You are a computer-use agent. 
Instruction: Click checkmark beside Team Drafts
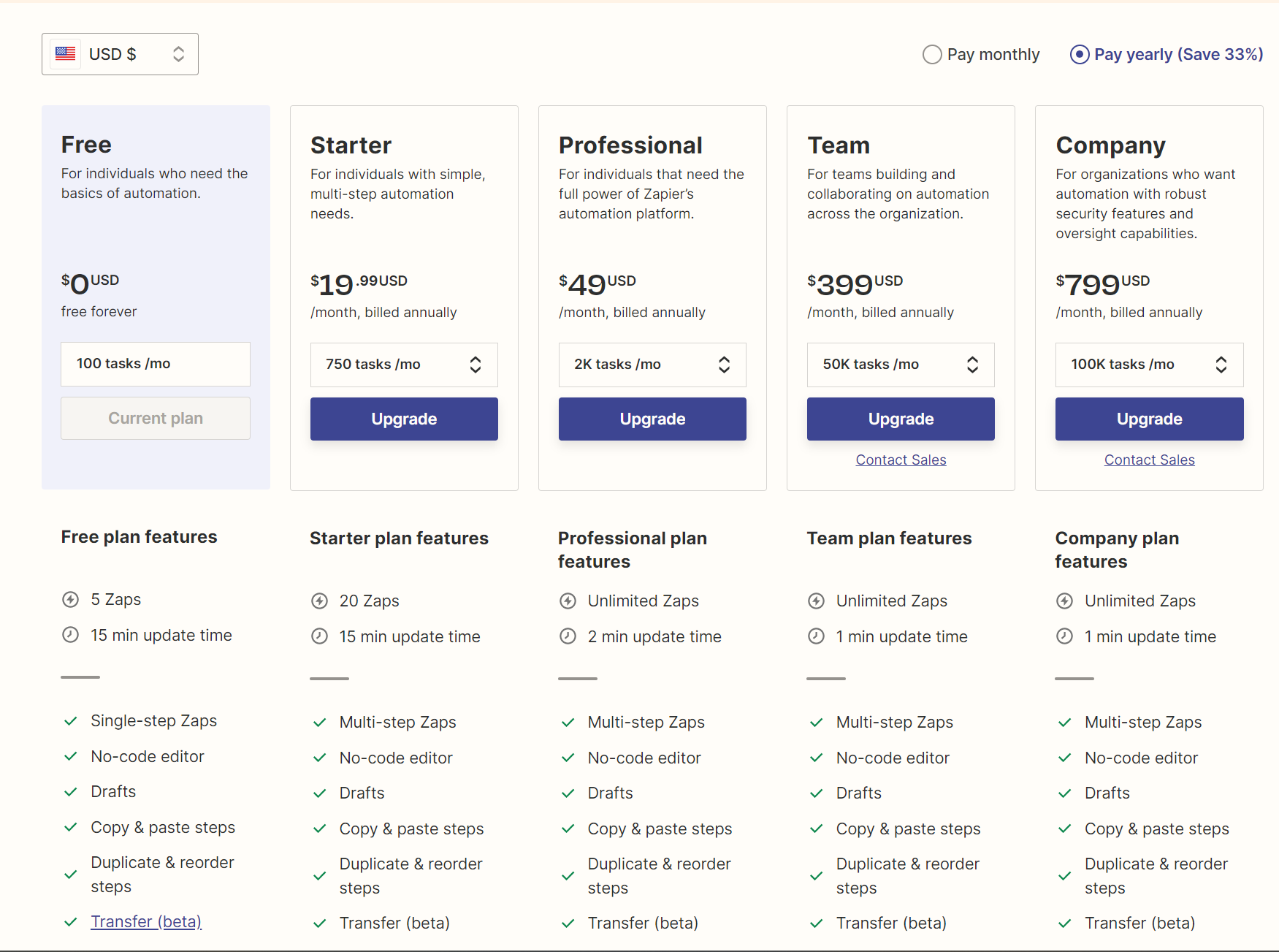click(x=816, y=793)
